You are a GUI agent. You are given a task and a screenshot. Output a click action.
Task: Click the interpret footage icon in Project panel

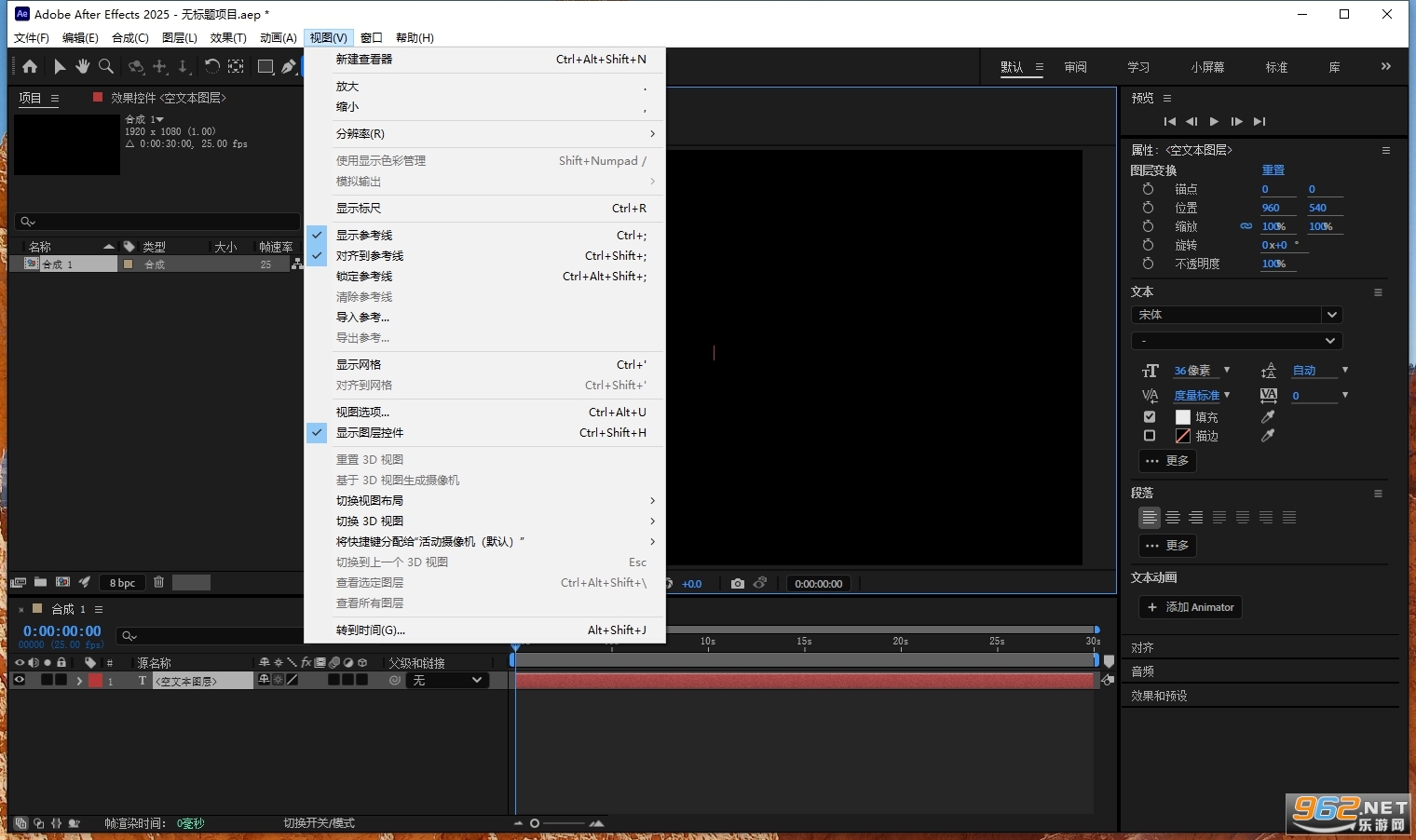[x=18, y=582]
